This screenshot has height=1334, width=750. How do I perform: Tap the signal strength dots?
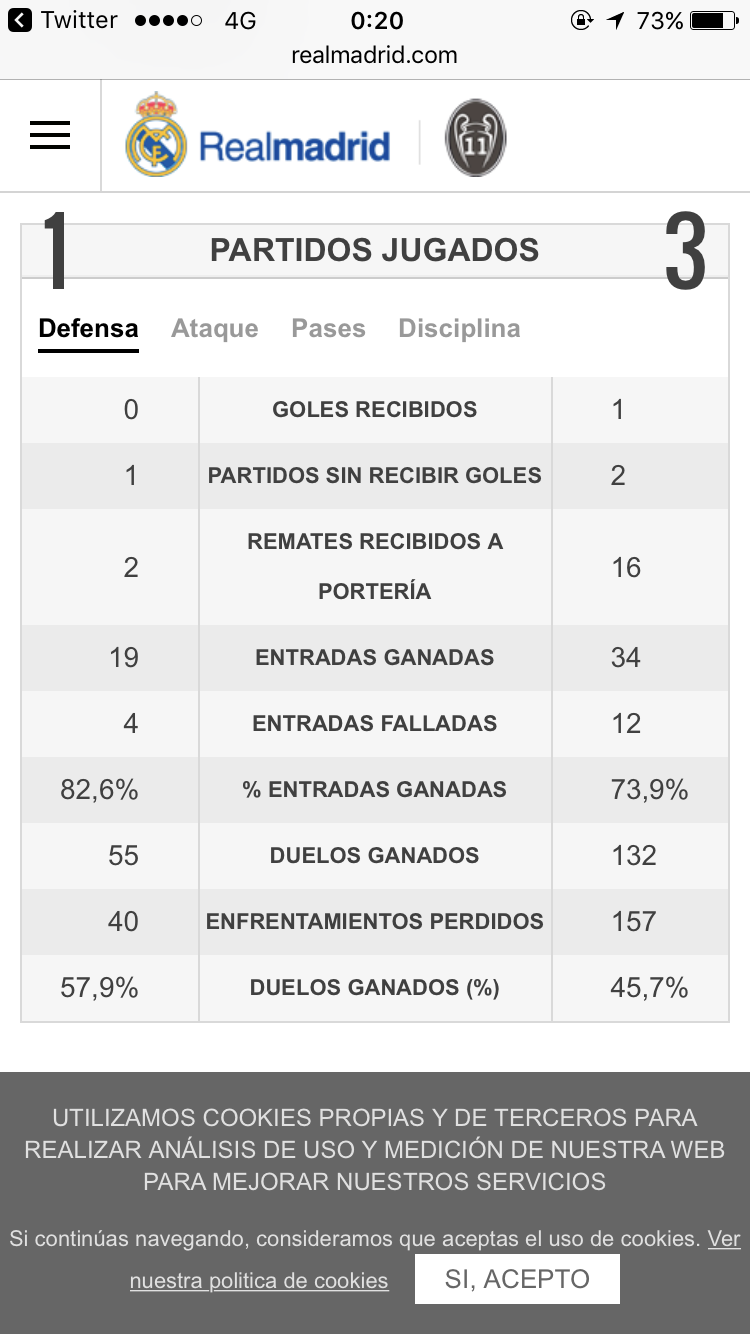point(168,20)
